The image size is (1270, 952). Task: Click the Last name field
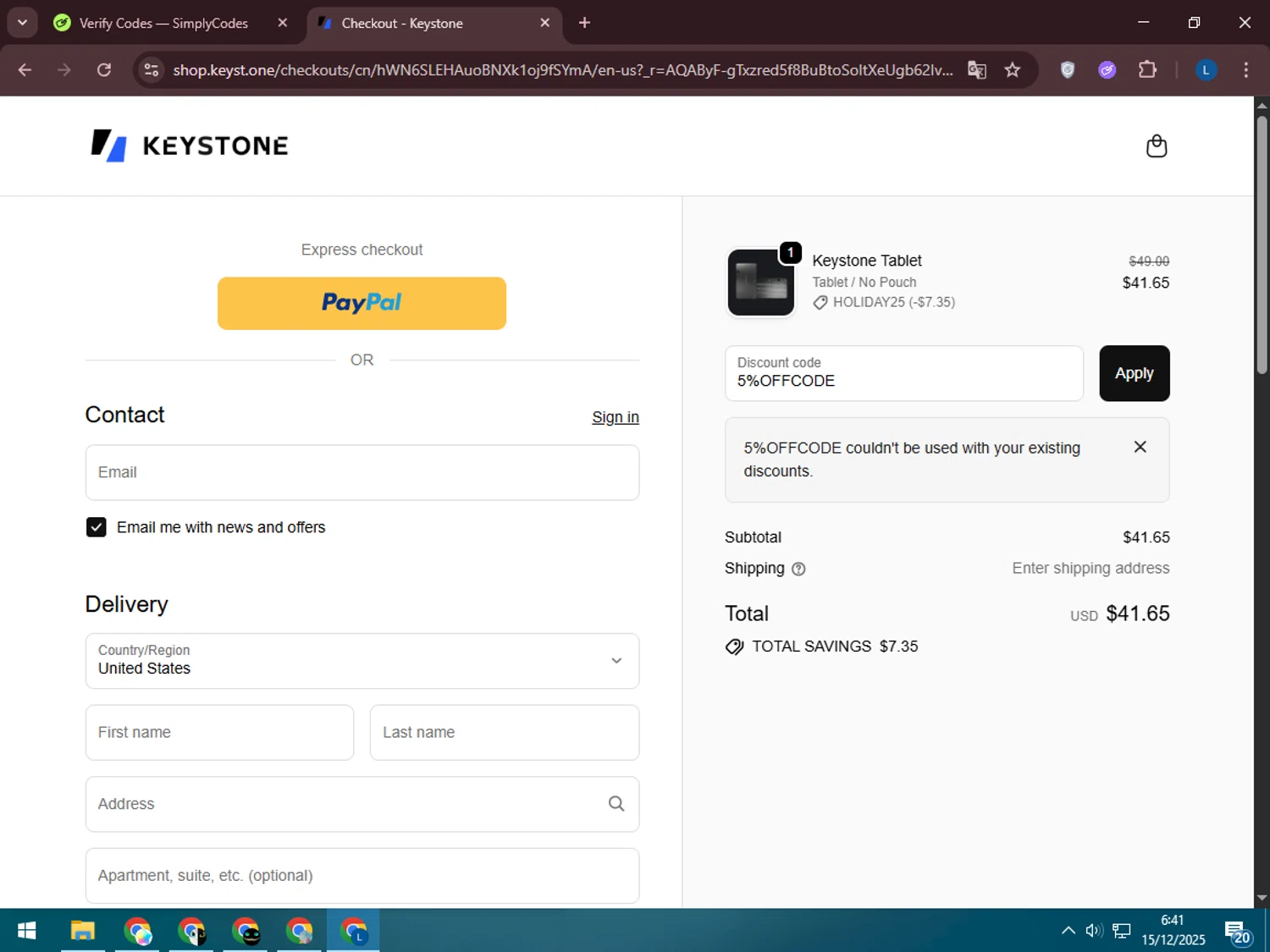tap(505, 733)
